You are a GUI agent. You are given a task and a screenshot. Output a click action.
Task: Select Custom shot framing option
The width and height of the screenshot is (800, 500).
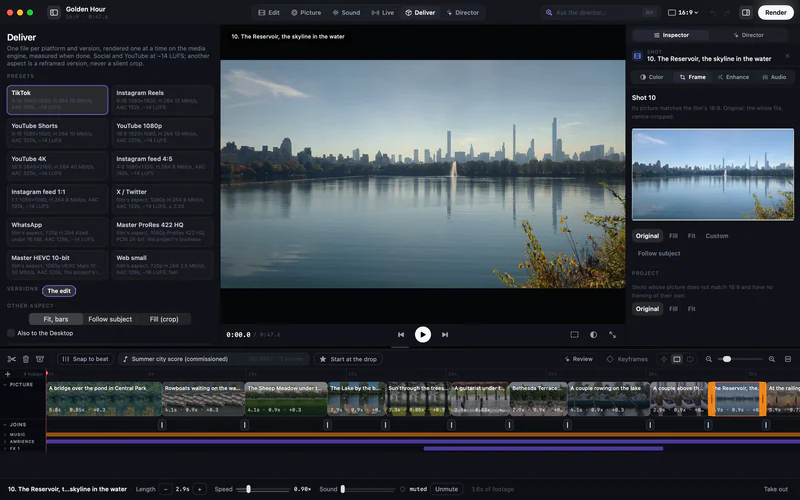pyautogui.click(x=716, y=236)
